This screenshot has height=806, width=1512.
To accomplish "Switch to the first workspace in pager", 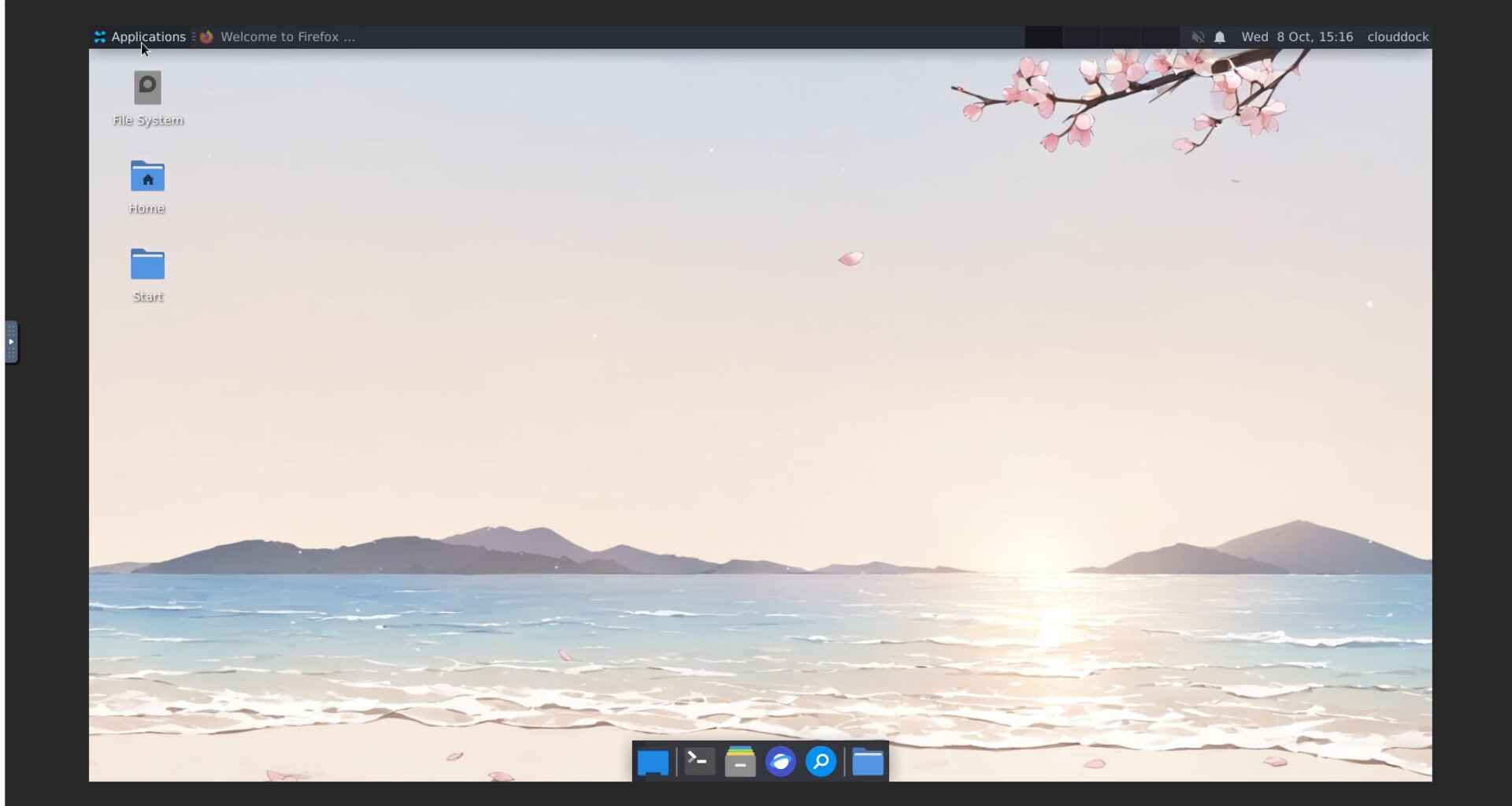I will coord(1043,37).
